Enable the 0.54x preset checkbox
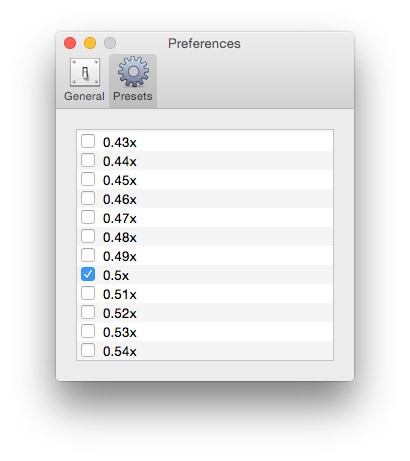Image resolution: width=410 pixels, height=461 pixels. tap(88, 350)
